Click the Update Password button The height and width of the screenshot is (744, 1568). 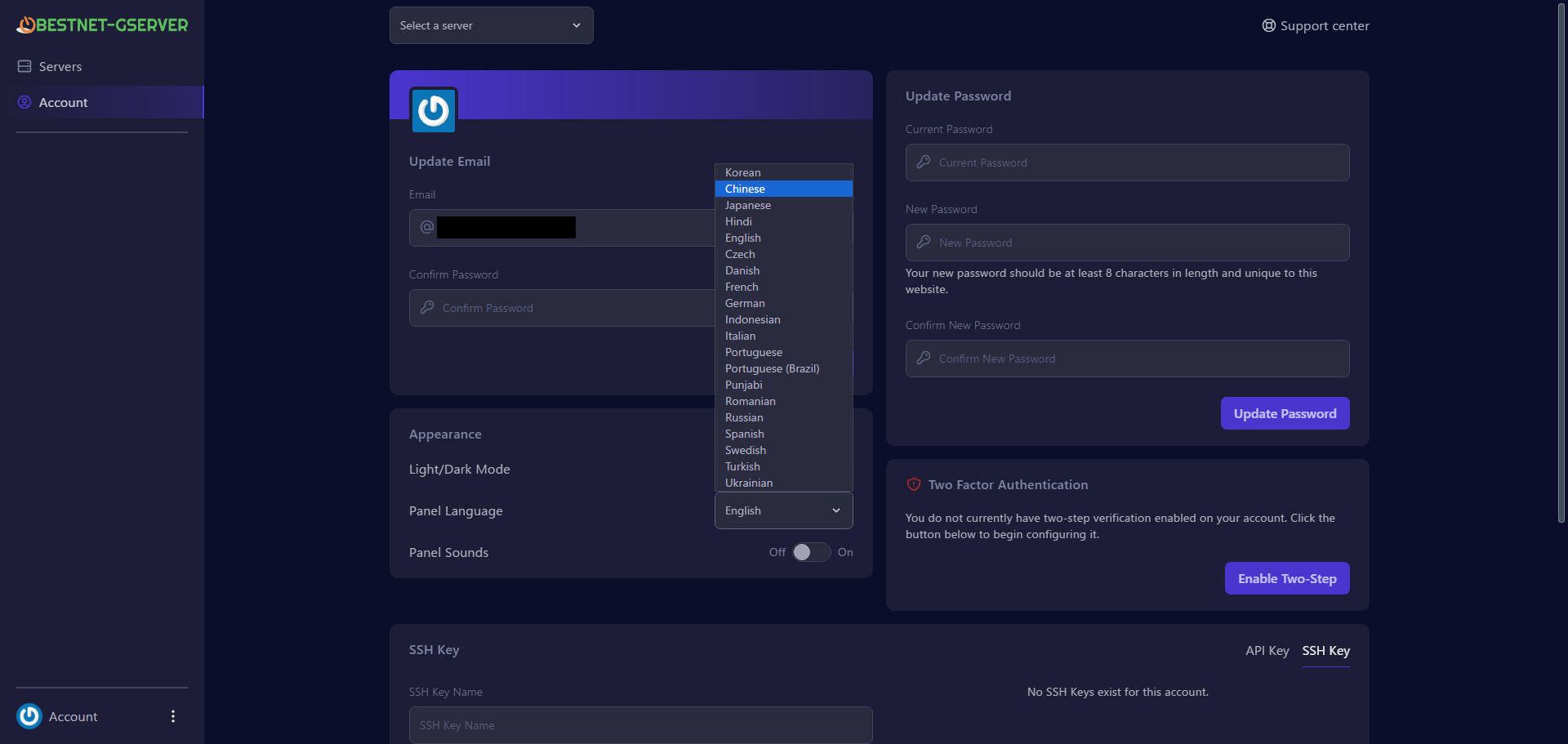(x=1285, y=413)
